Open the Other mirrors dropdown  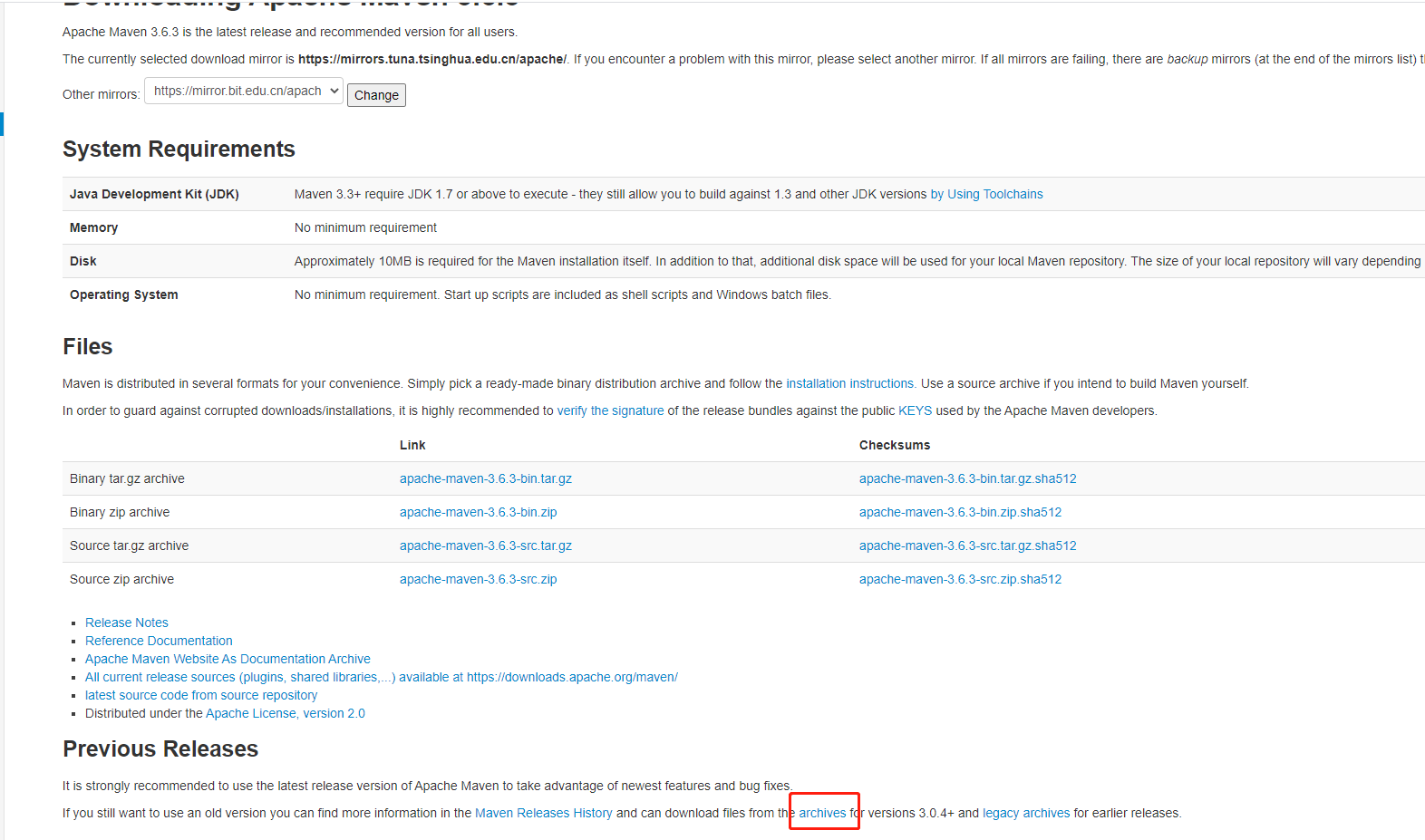244,91
